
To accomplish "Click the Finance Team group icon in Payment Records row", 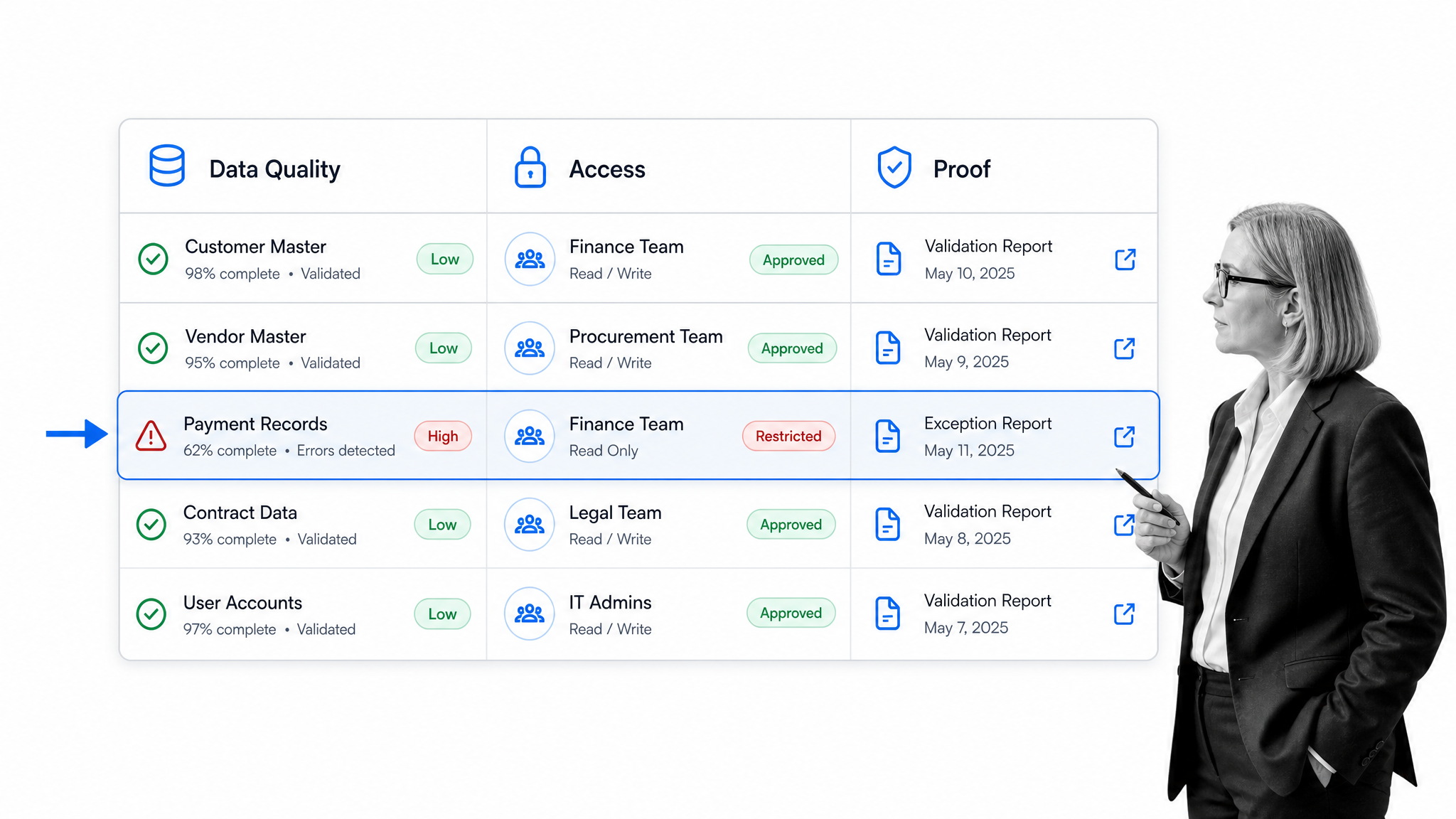I will 530,436.
